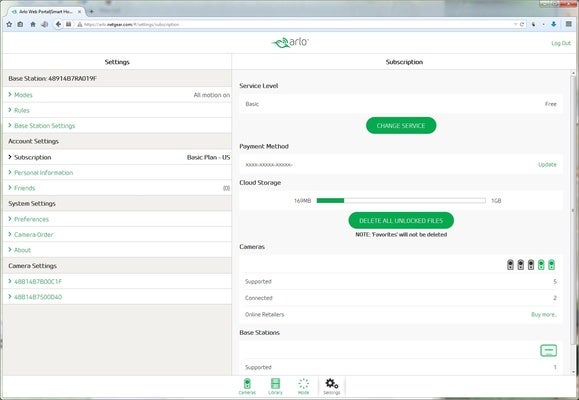Screen dimensions: 579x400
Task: Open a new browser tab with plus
Action: (x=92, y=11)
